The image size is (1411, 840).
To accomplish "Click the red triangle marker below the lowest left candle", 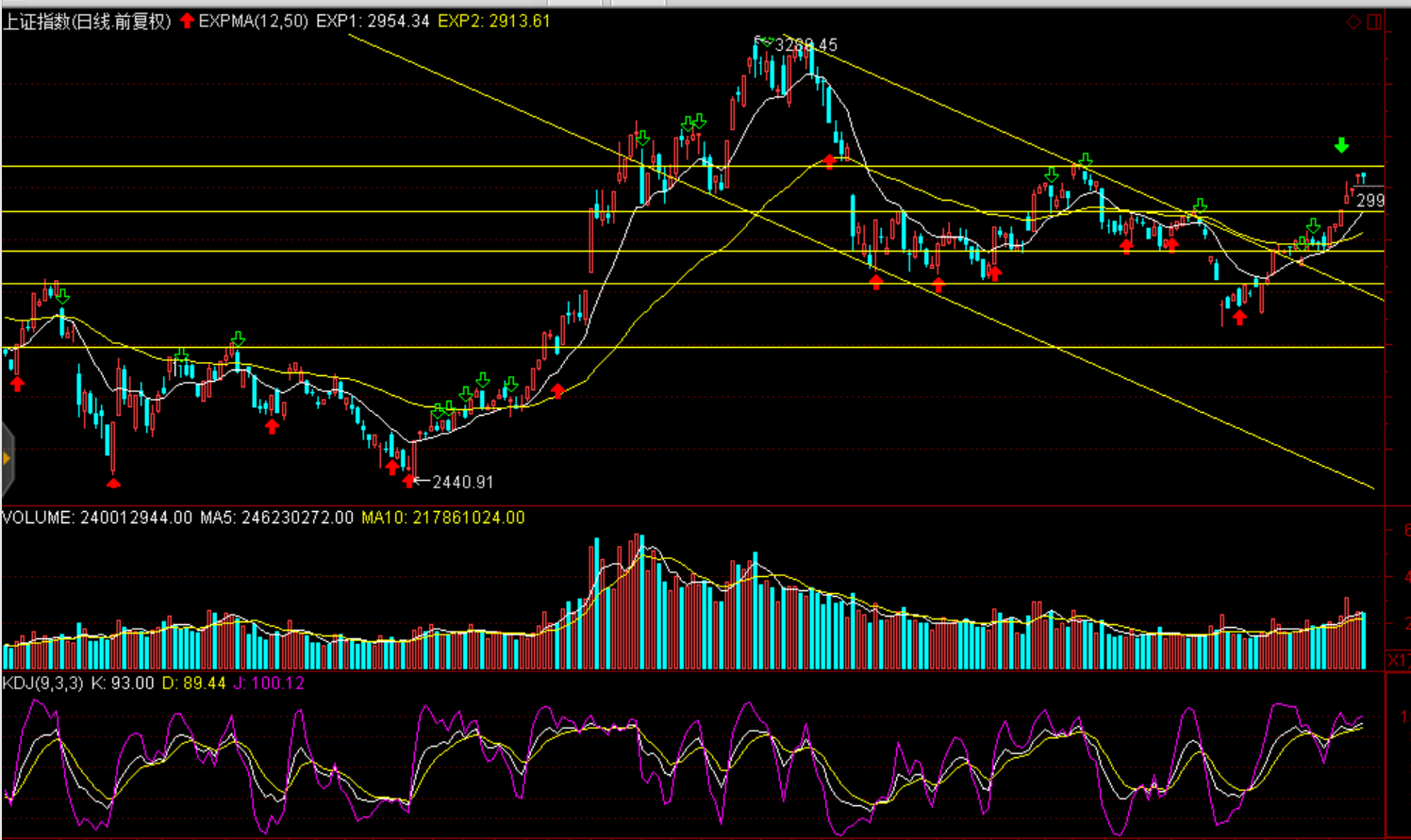I will click(113, 484).
